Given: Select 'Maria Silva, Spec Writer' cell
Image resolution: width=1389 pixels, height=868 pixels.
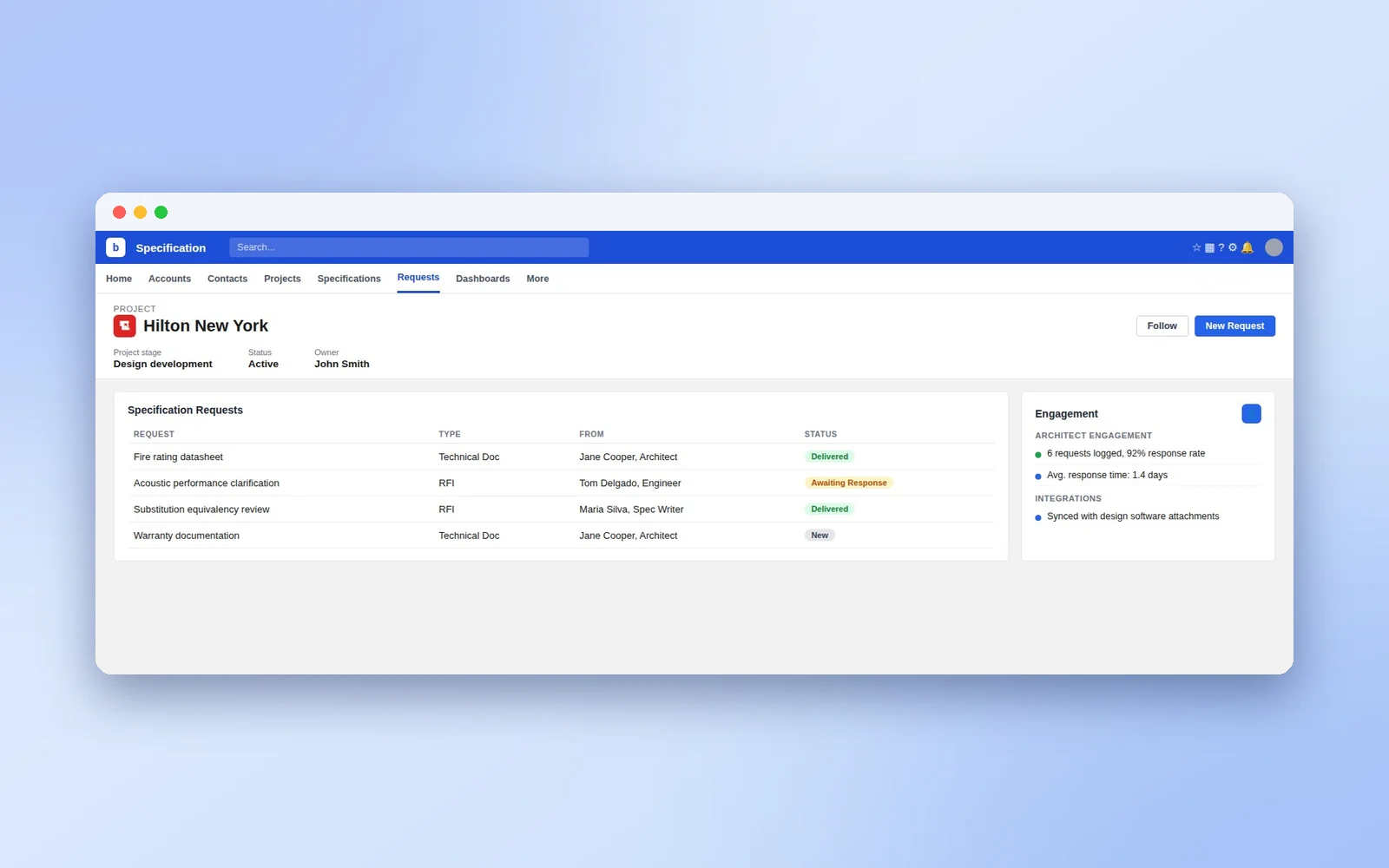Looking at the screenshot, I should [x=631, y=510].
